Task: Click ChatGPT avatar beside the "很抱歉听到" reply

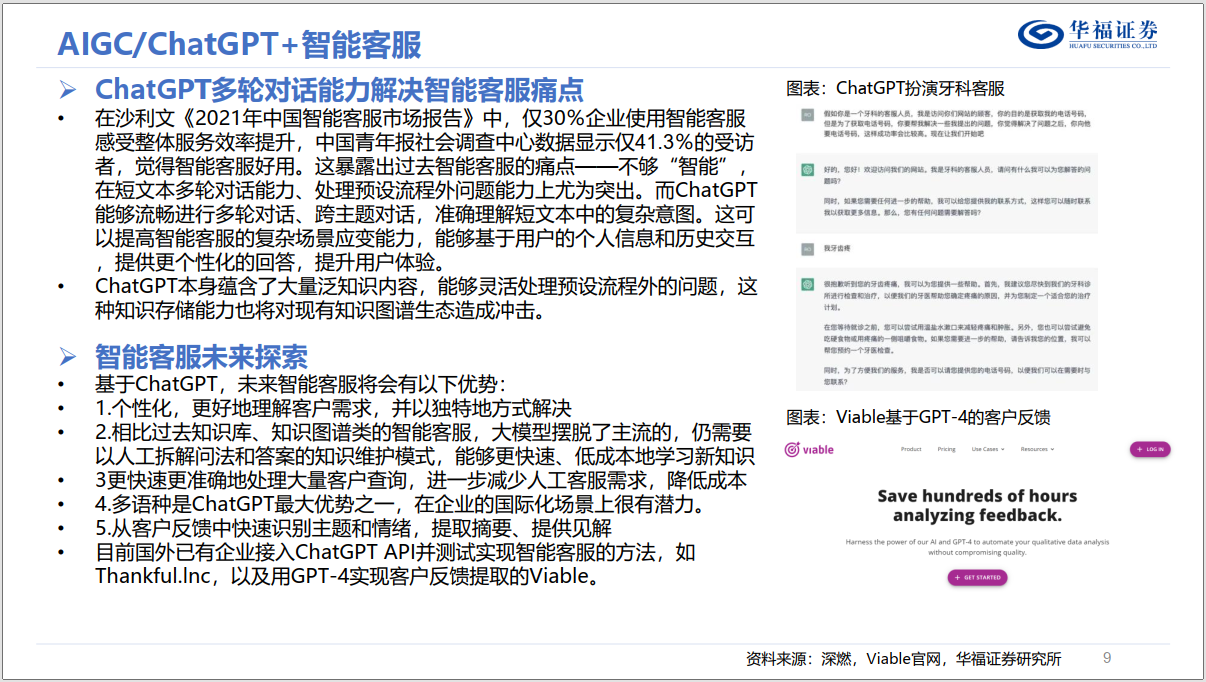Action: [806, 284]
